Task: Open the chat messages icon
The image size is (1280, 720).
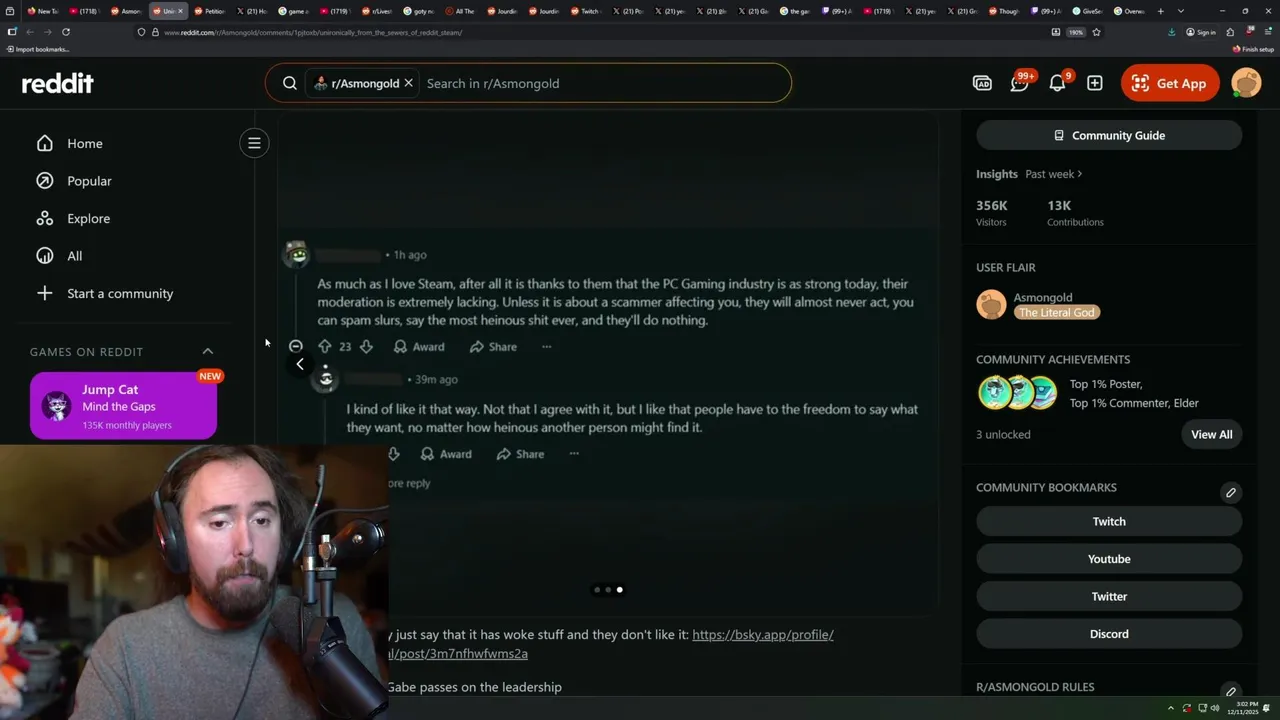Action: [1019, 84]
